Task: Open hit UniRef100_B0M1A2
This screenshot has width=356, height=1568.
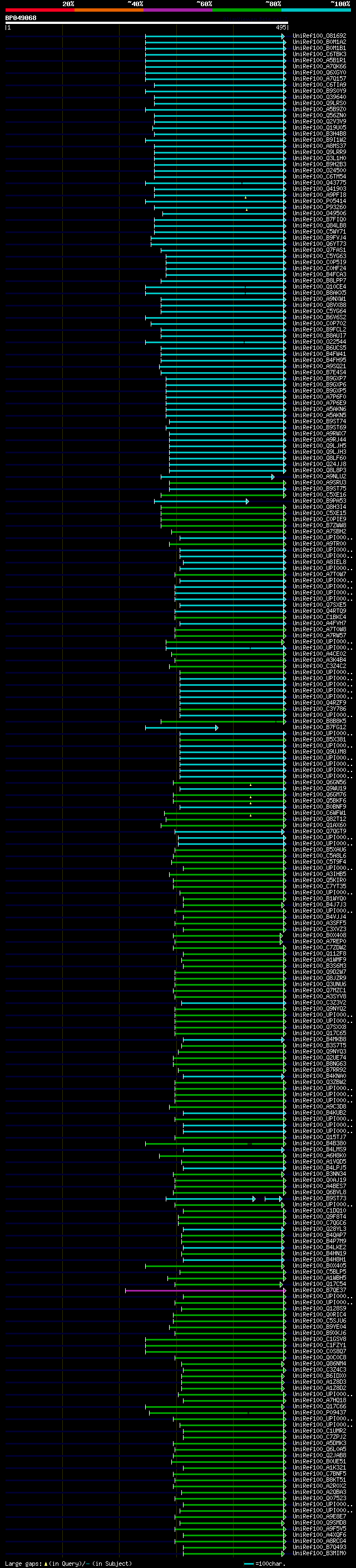Action: point(319,42)
